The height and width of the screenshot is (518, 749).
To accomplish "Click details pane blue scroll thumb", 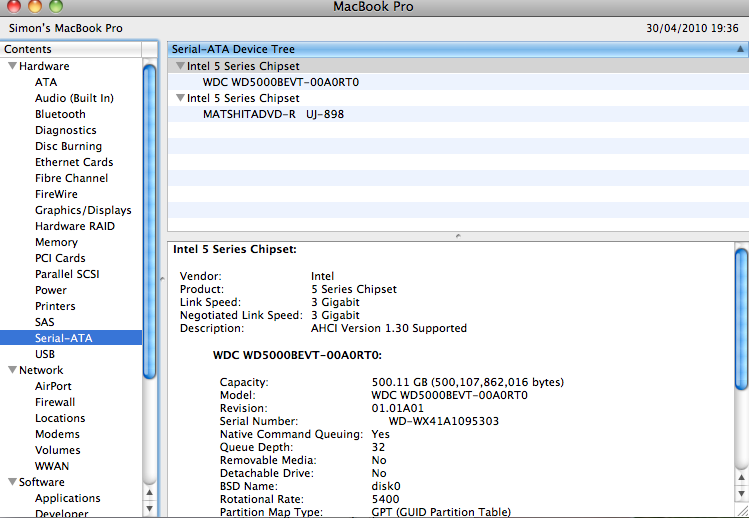I will pyautogui.click(x=741, y=319).
